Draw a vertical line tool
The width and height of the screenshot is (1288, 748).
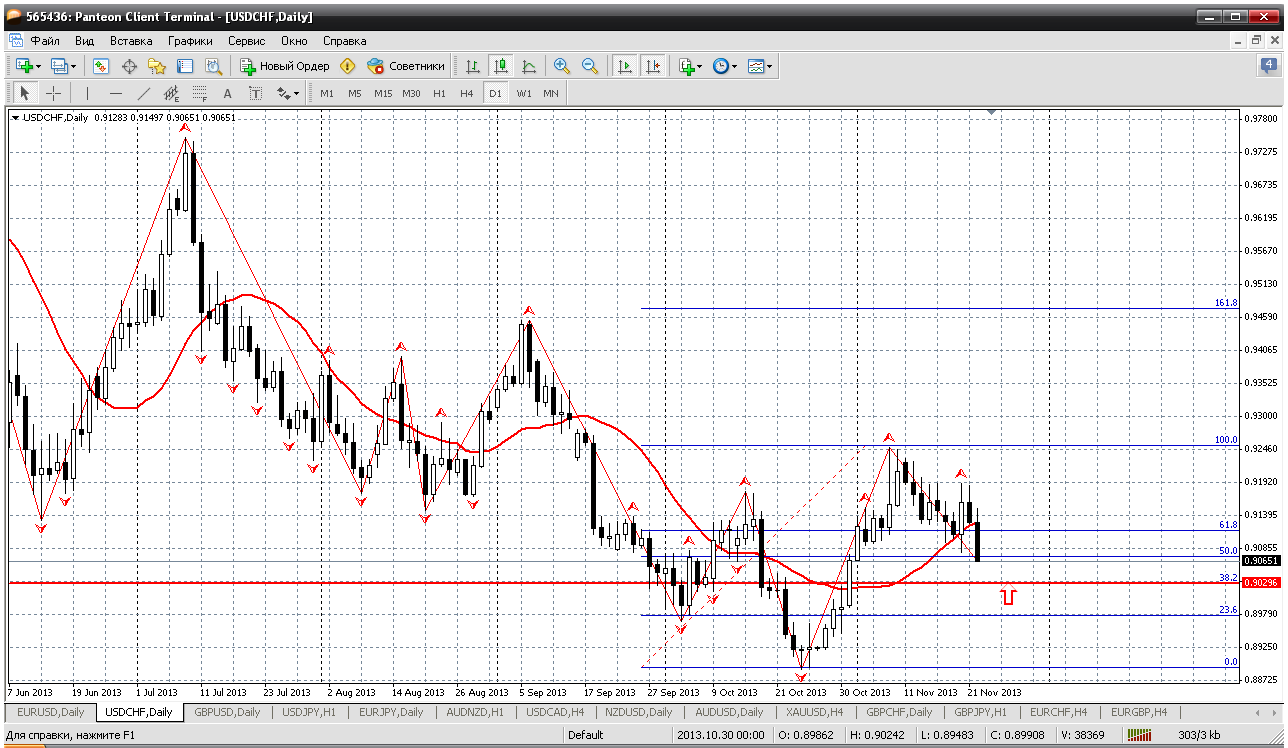(x=87, y=93)
